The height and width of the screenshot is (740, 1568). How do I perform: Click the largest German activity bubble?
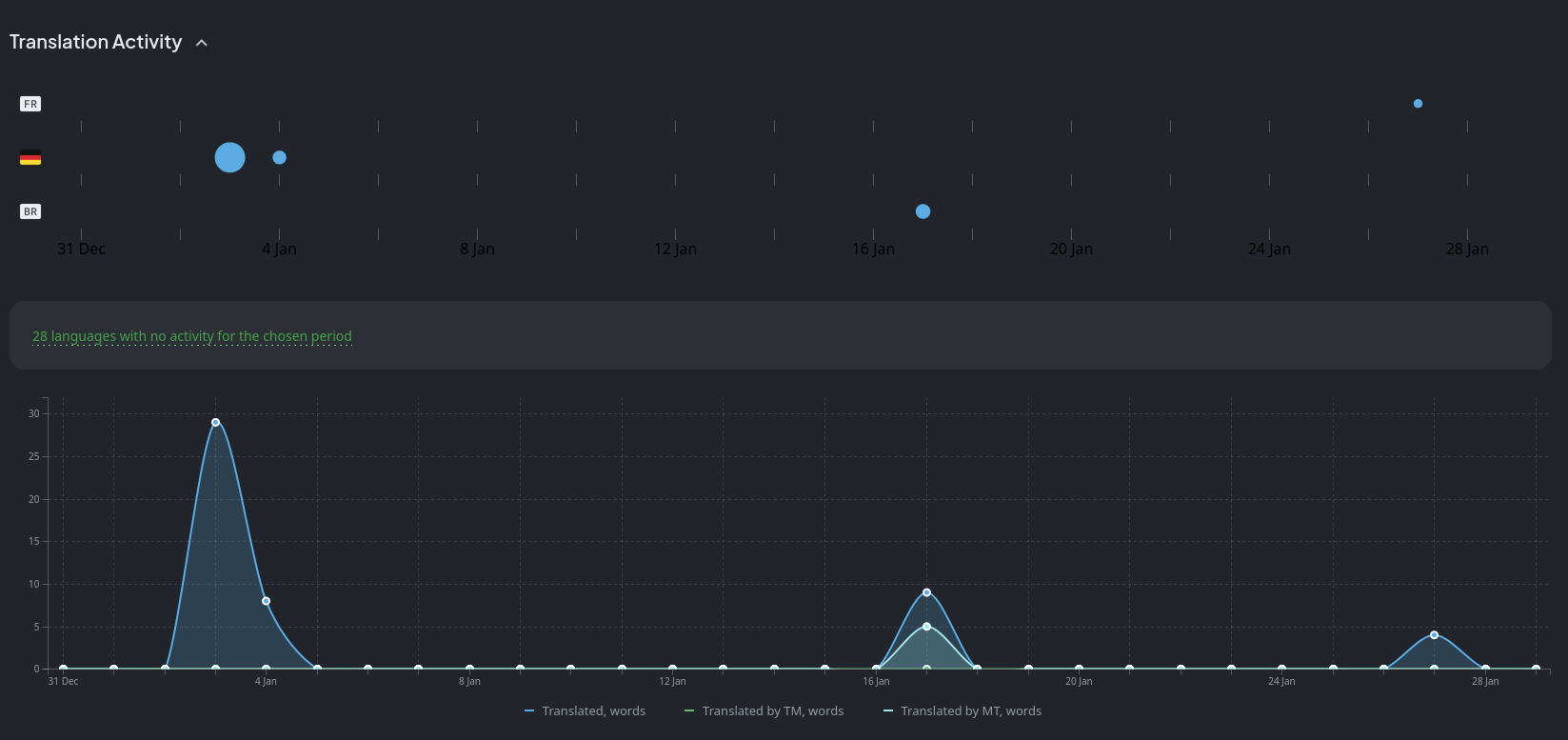[229, 157]
